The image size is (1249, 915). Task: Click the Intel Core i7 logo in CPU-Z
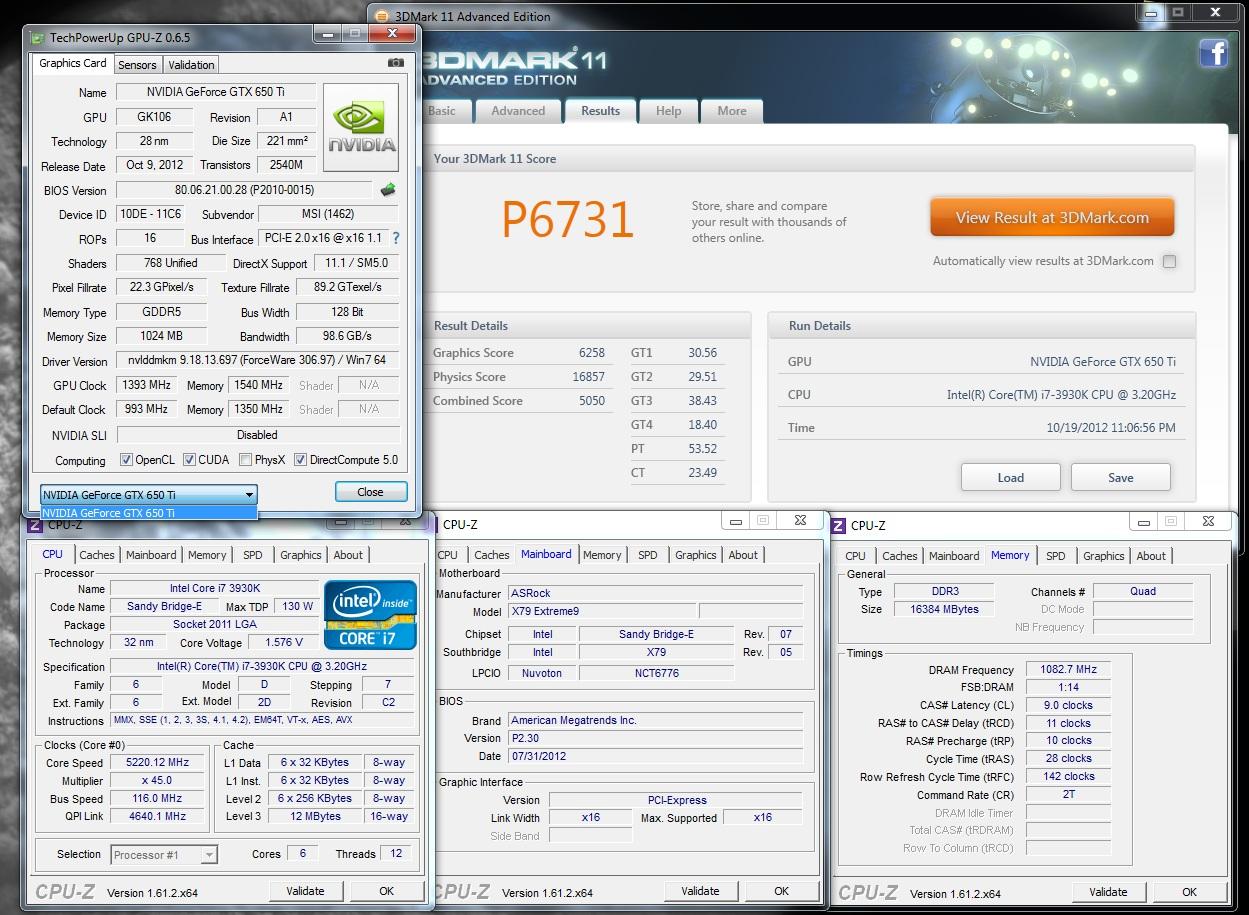370,615
